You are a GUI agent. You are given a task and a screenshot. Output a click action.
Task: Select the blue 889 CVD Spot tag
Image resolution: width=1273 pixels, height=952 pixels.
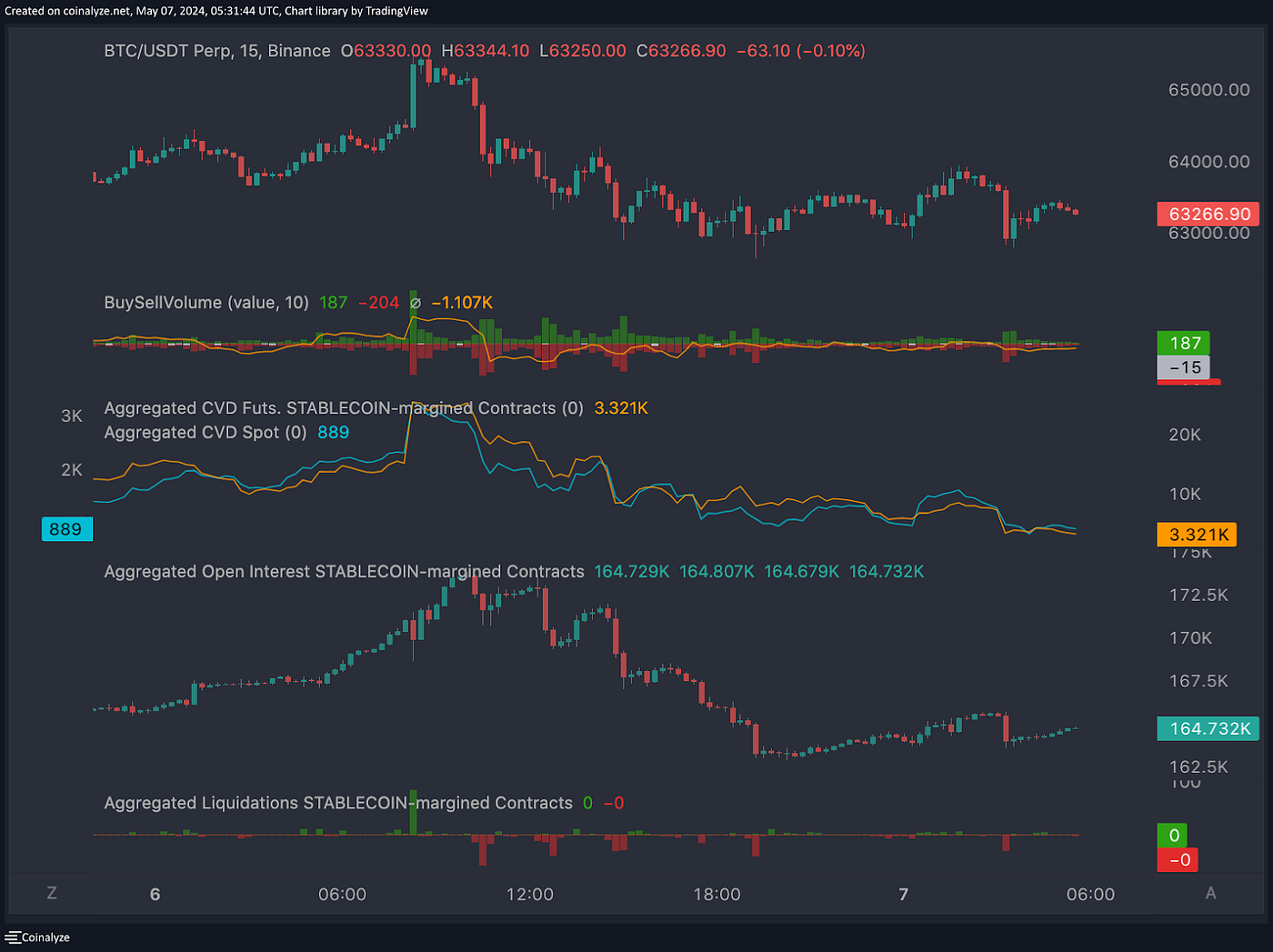click(x=66, y=528)
